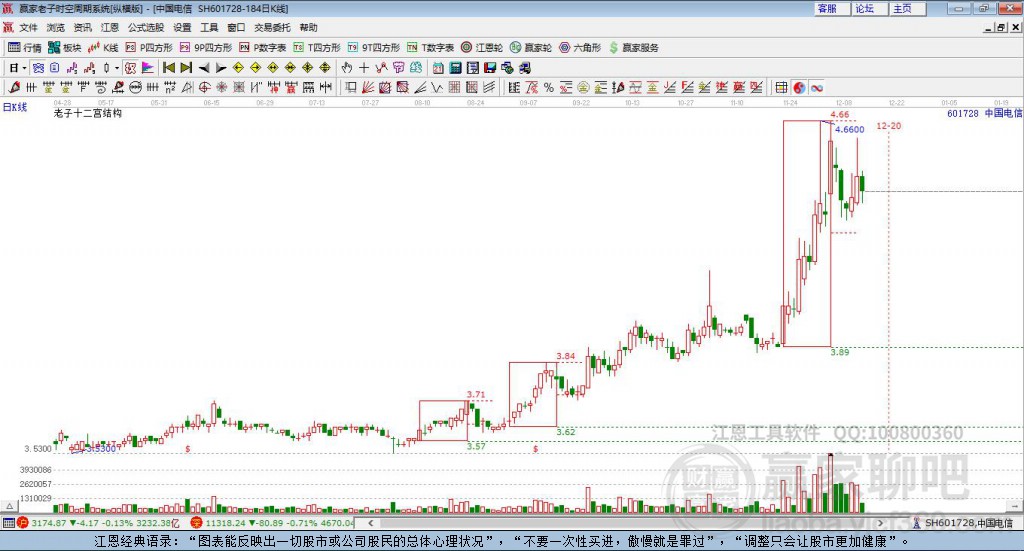Select the red pen drawing tool
This screenshot has height=551, width=1024.
[14, 87]
